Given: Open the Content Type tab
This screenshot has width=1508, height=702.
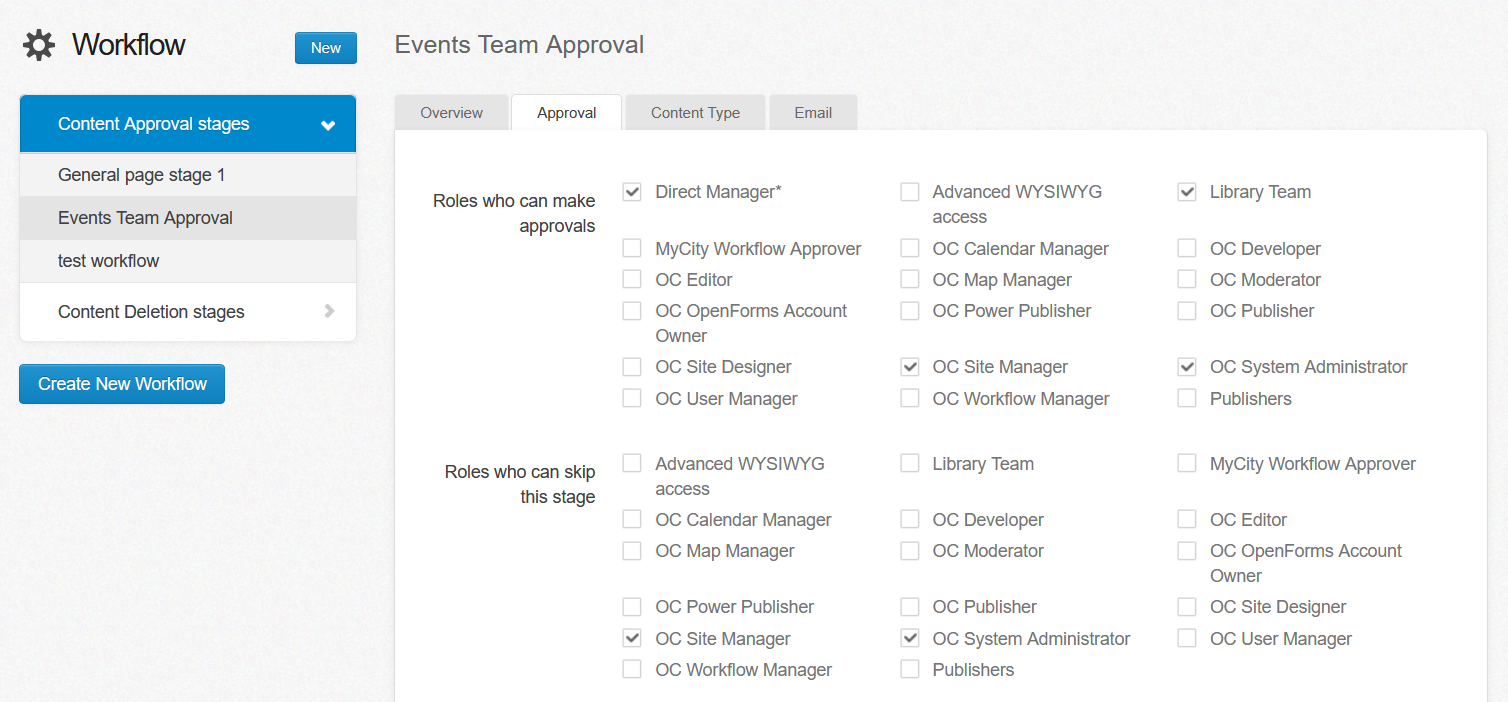Looking at the screenshot, I should pos(694,112).
